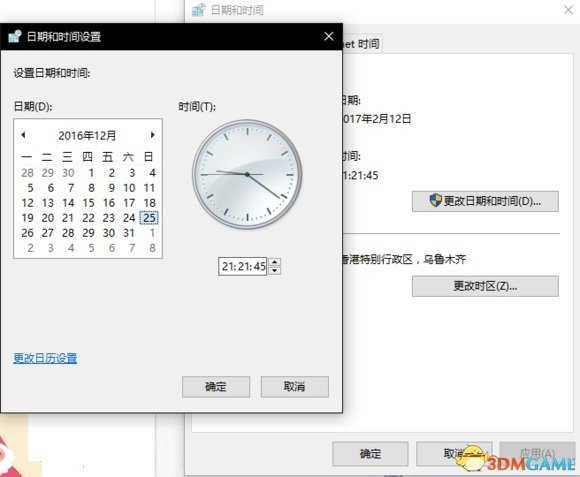The image size is (580, 477).
Task: Click the time field showing 21:21:45
Action: point(243,266)
